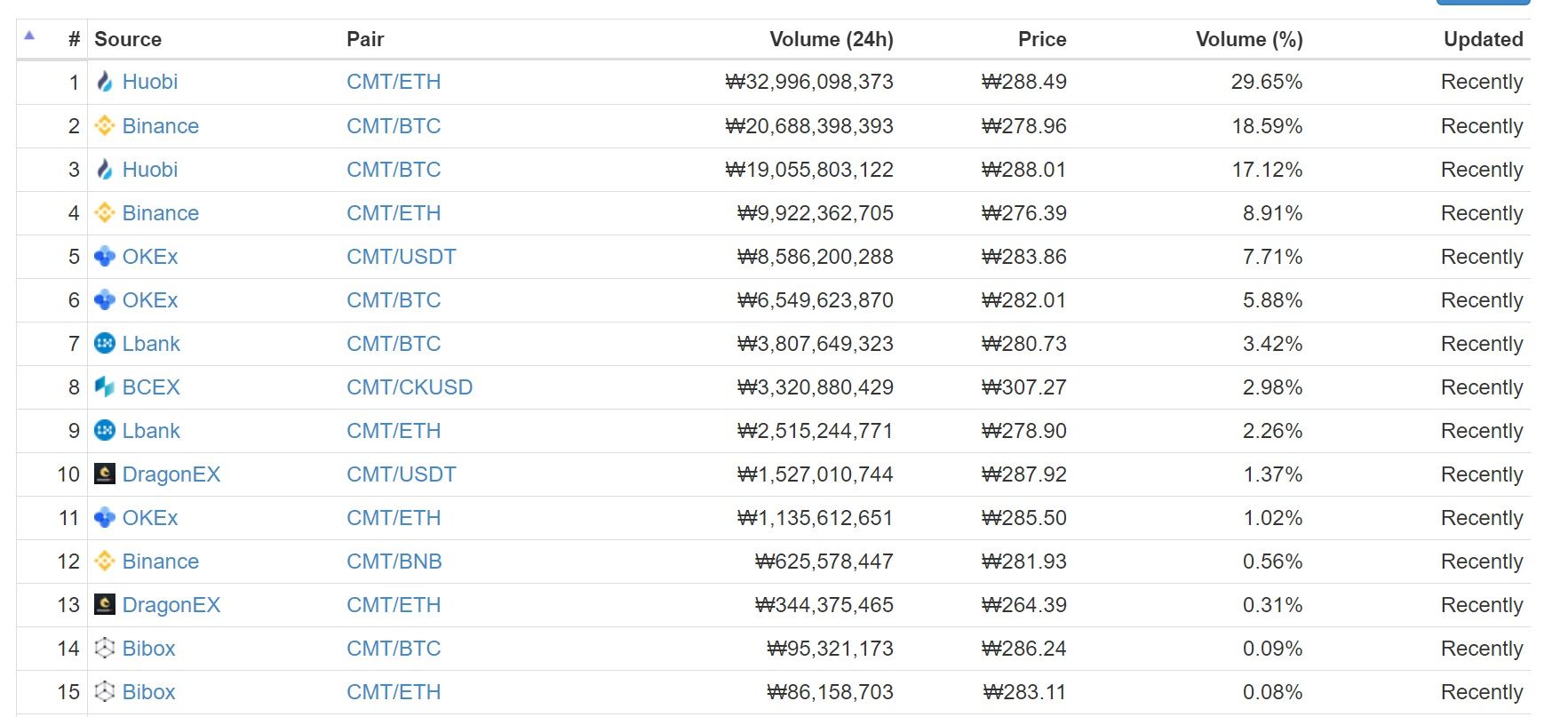Sort by Volume (24h) column header
This screenshot has width=1568, height=717.
[832, 39]
